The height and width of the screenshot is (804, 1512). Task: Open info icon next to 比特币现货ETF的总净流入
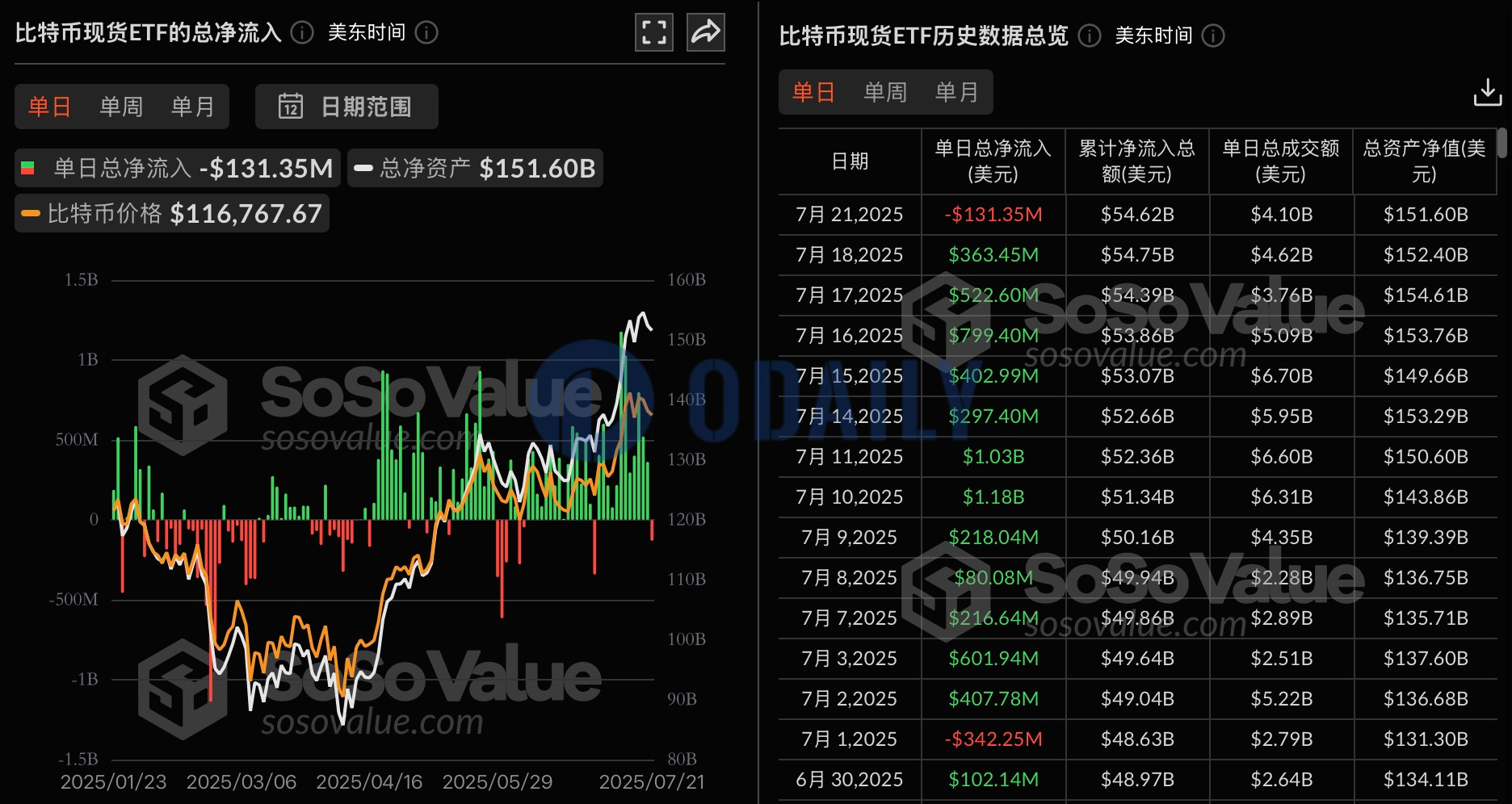coord(302,32)
